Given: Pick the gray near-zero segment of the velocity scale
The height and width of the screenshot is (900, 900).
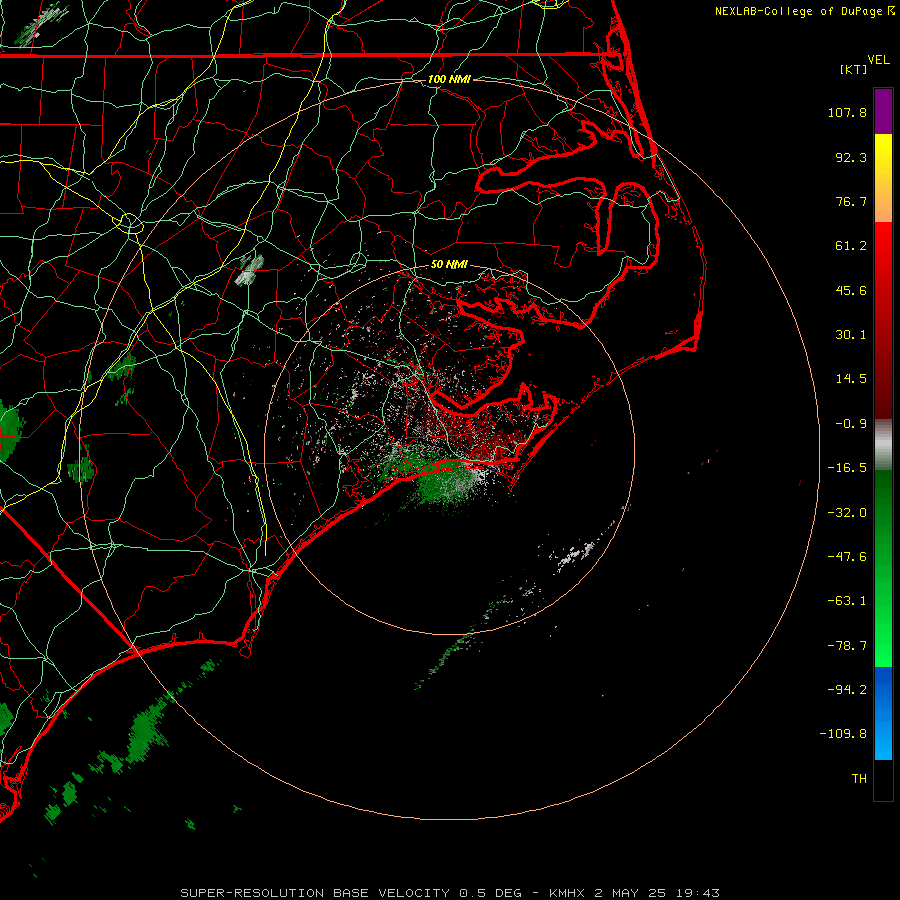Looking at the screenshot, I should pyautogui.click(x=883, y=445).
